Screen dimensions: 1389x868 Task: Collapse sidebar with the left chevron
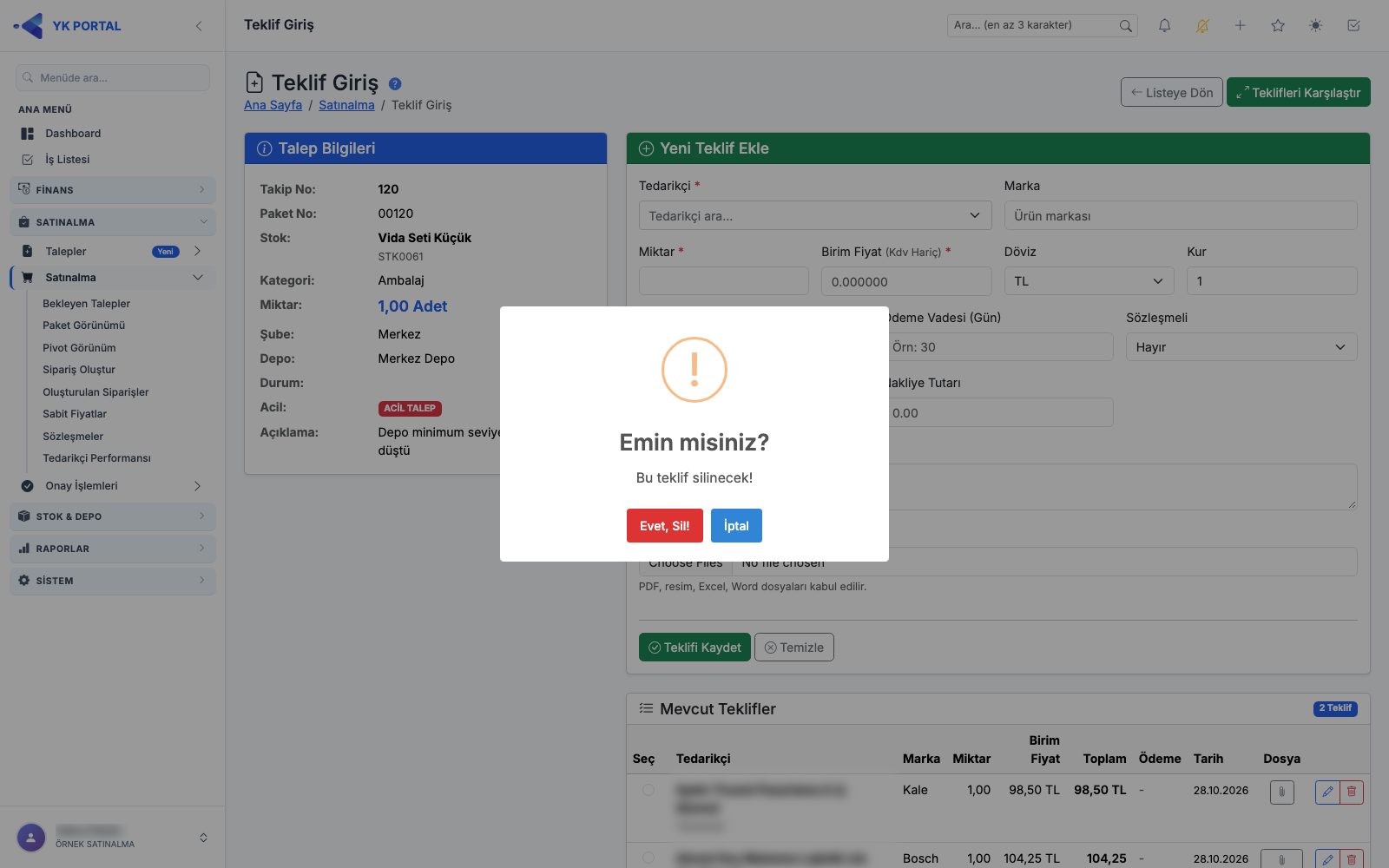pos(199,26)
